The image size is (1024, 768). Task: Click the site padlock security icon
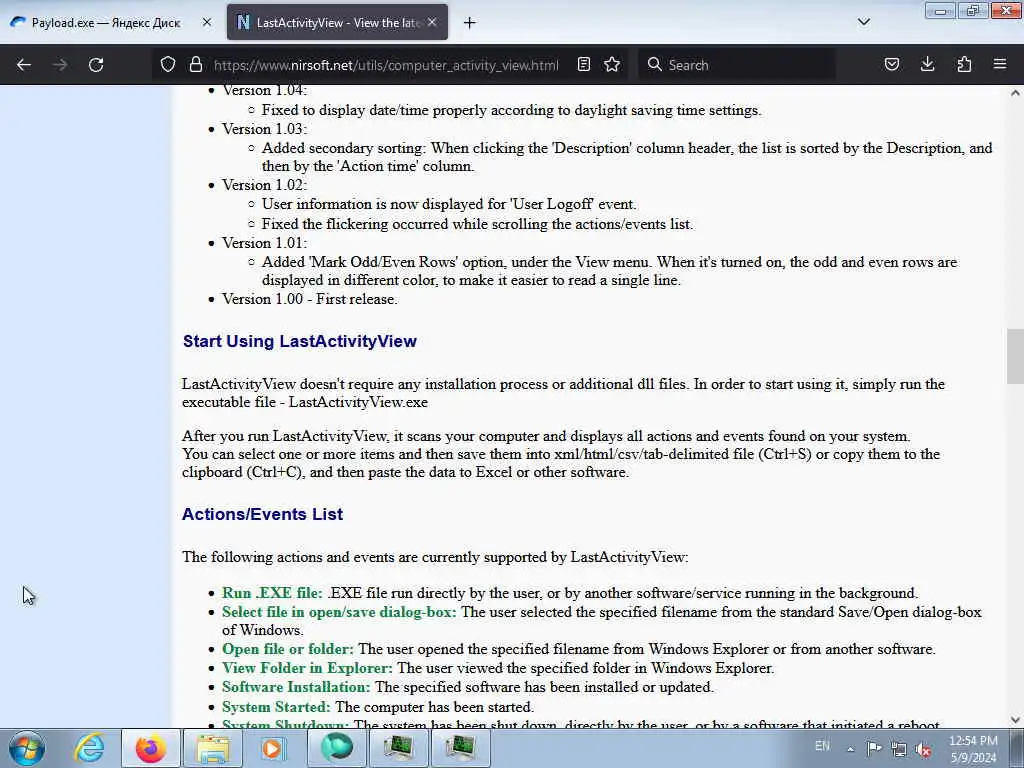click(195, 65)
